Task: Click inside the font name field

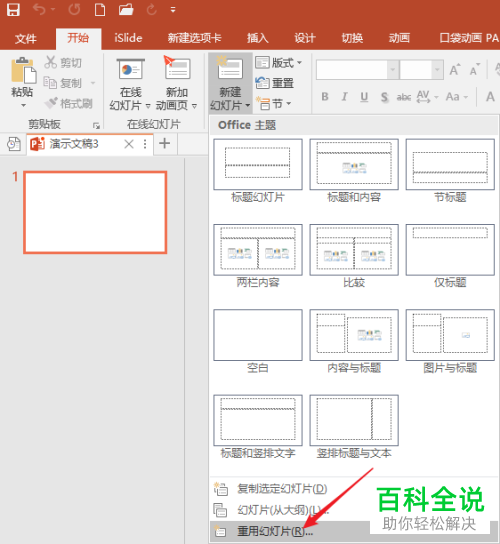Action: point(352,70)
